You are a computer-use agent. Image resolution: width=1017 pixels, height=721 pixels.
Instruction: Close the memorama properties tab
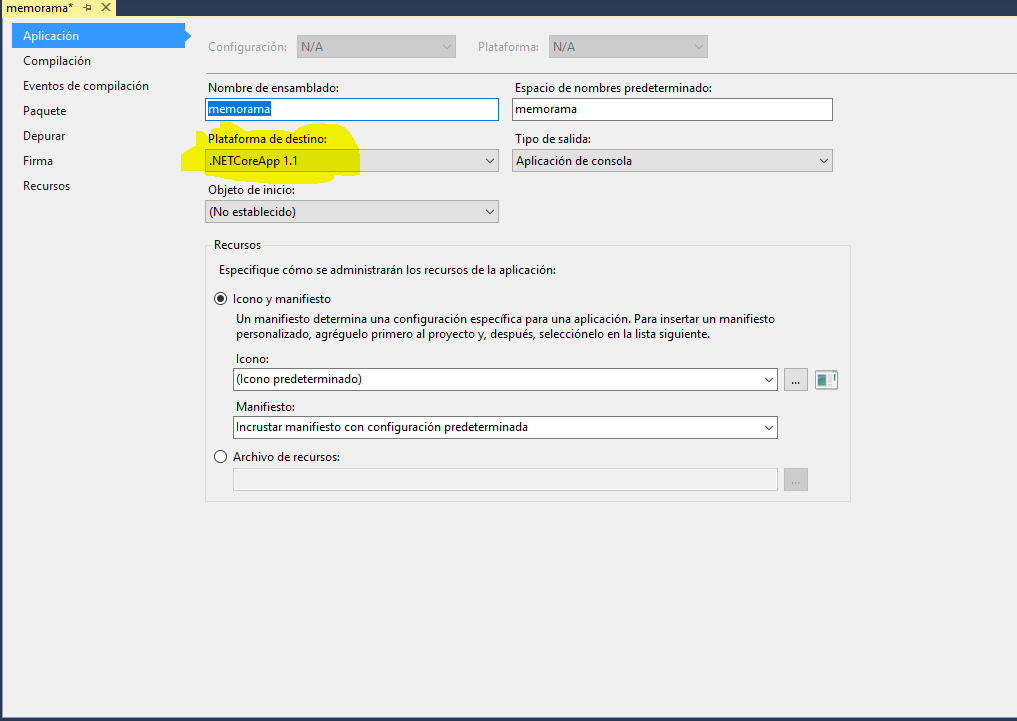tap(106, 8)
